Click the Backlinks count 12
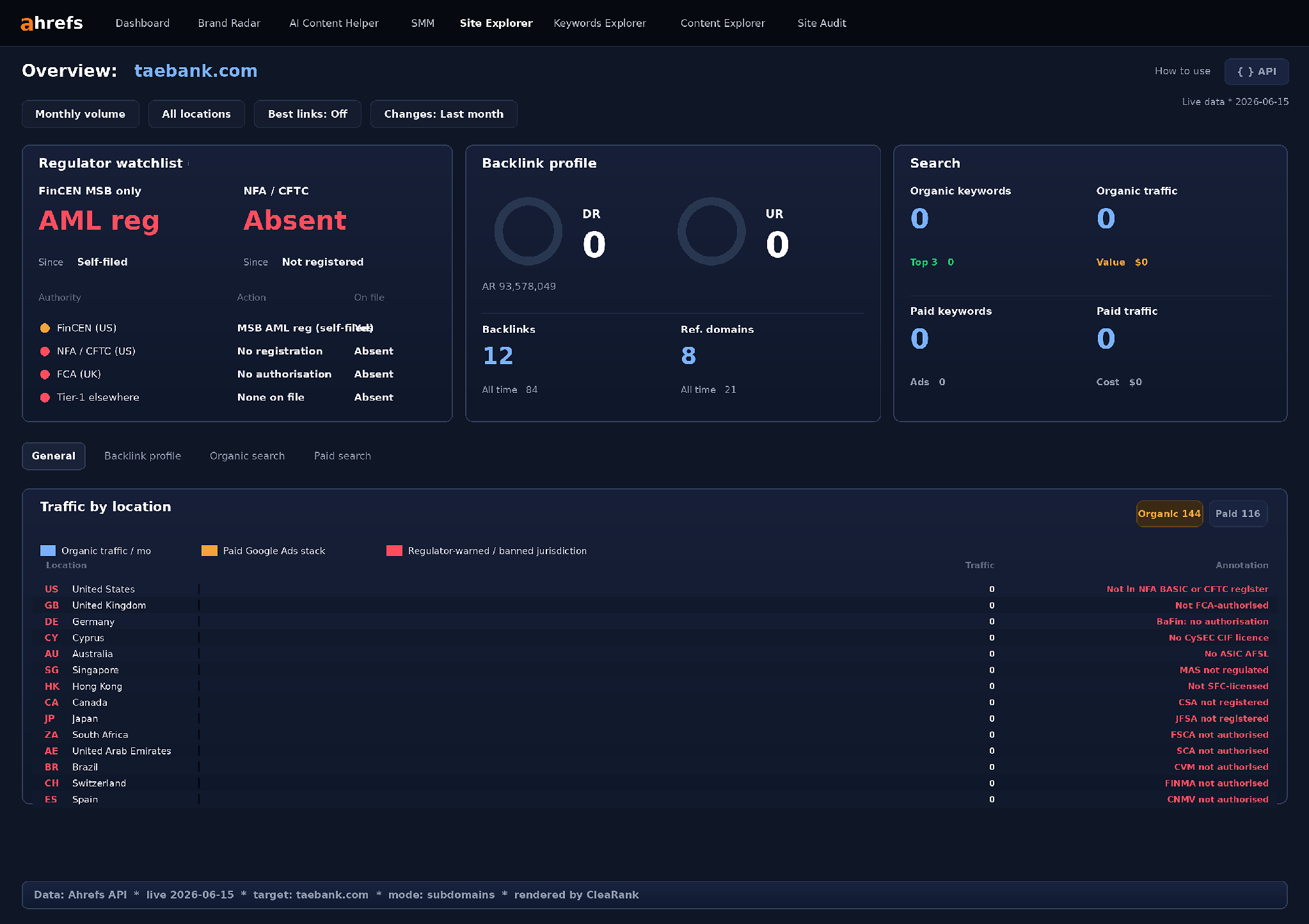 click(498, 356)
